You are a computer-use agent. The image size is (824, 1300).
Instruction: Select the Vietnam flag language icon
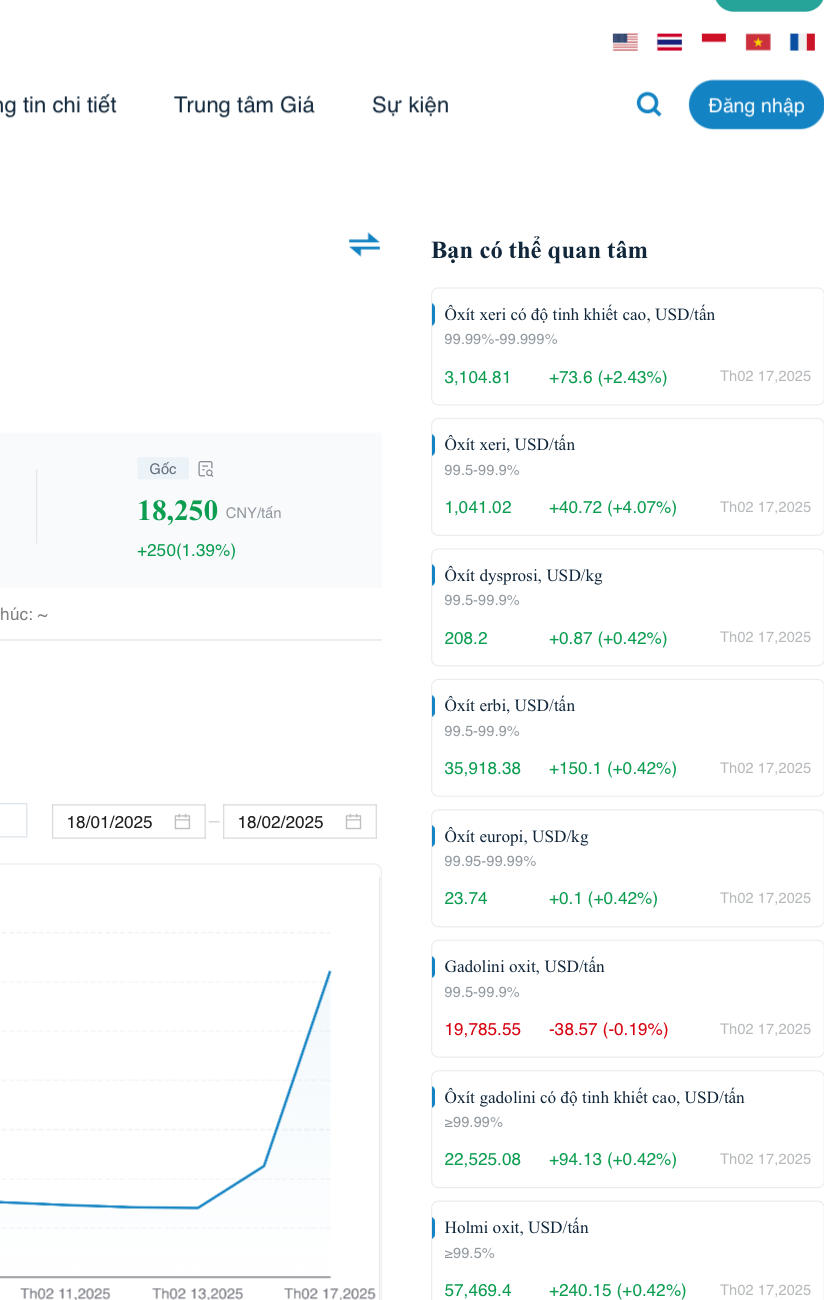(758, 42)
